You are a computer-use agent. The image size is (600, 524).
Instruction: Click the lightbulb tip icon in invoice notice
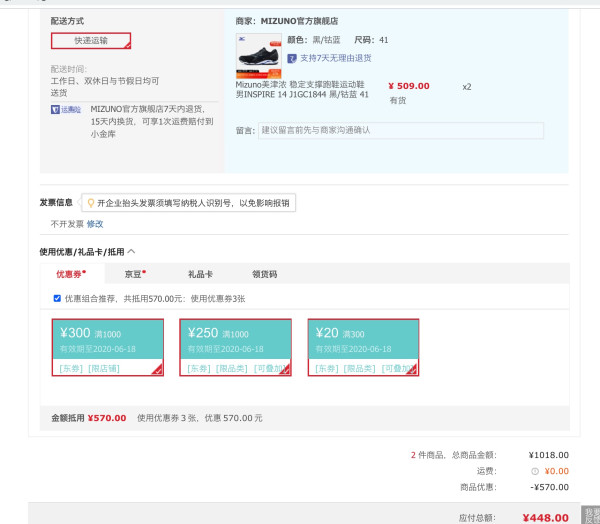(91, 203)
